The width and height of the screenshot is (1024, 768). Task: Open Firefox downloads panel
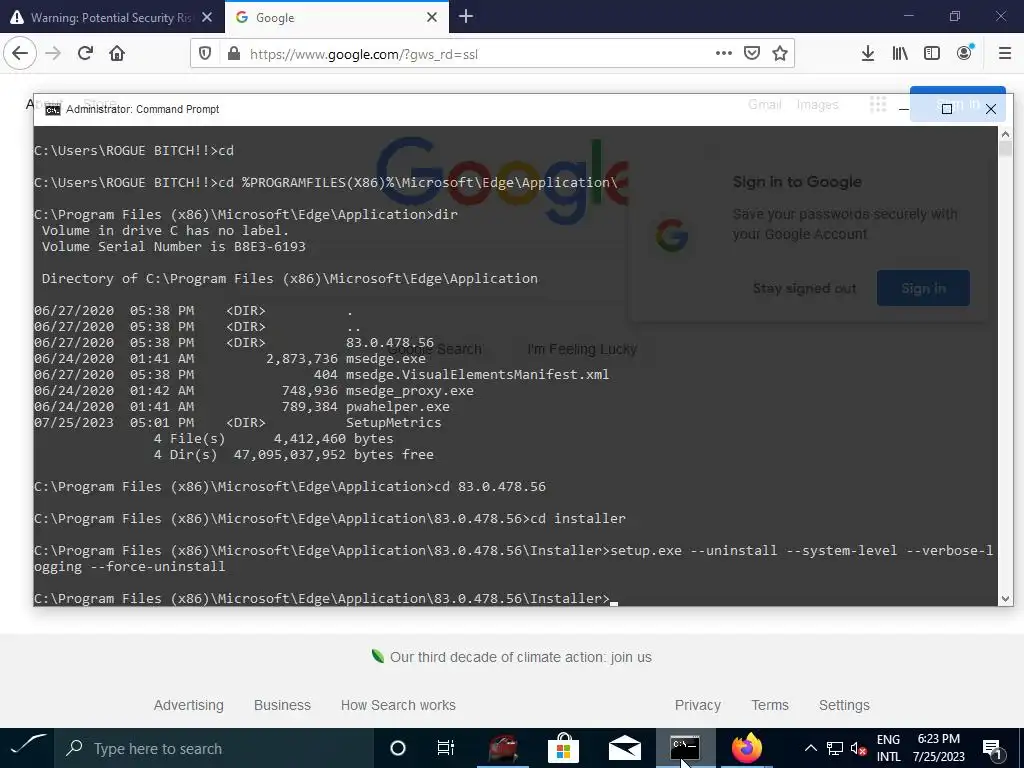(x=867, y=54)
